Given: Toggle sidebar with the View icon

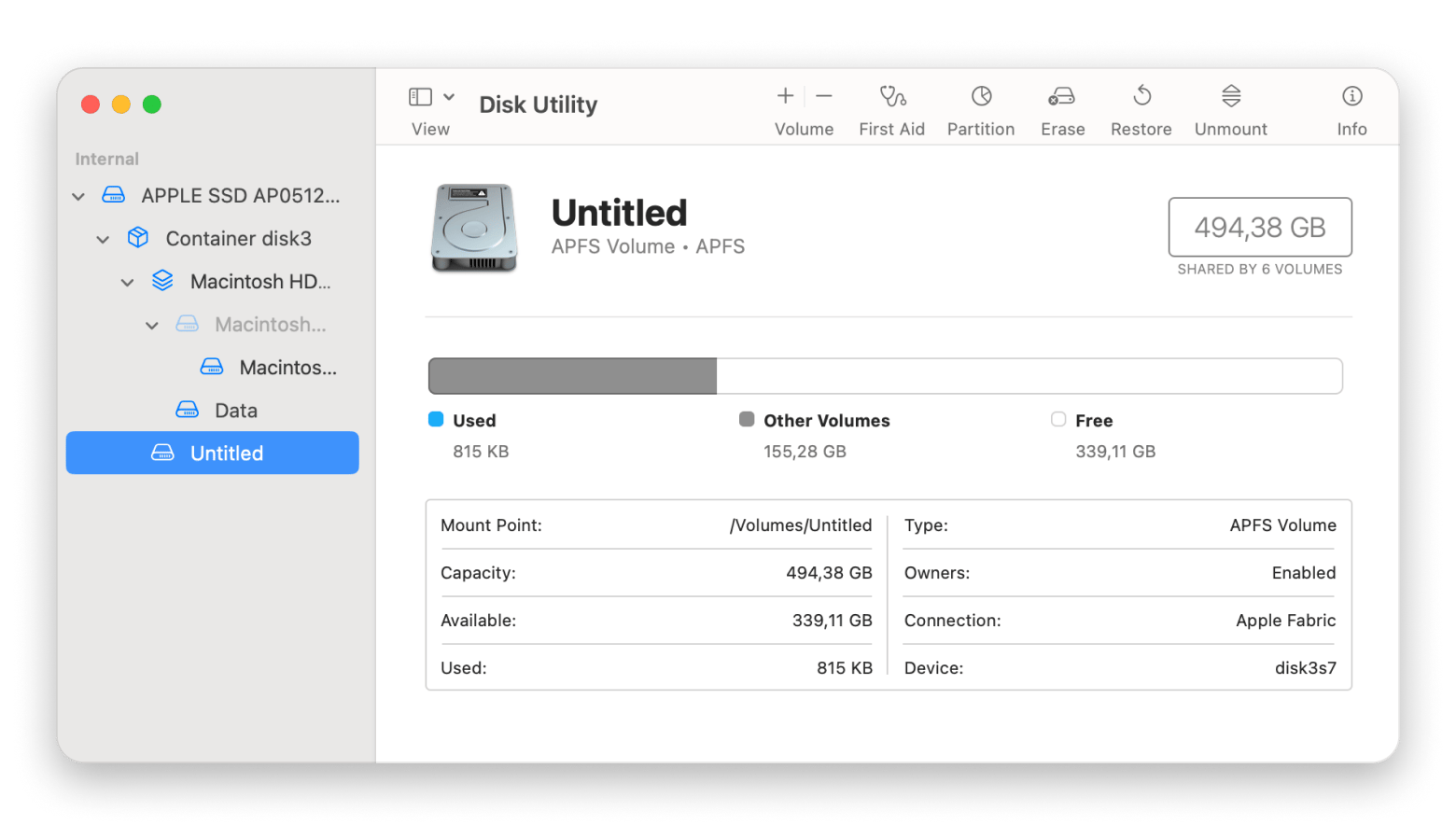Looking at the screenshot, I should (x=421, y=97).
